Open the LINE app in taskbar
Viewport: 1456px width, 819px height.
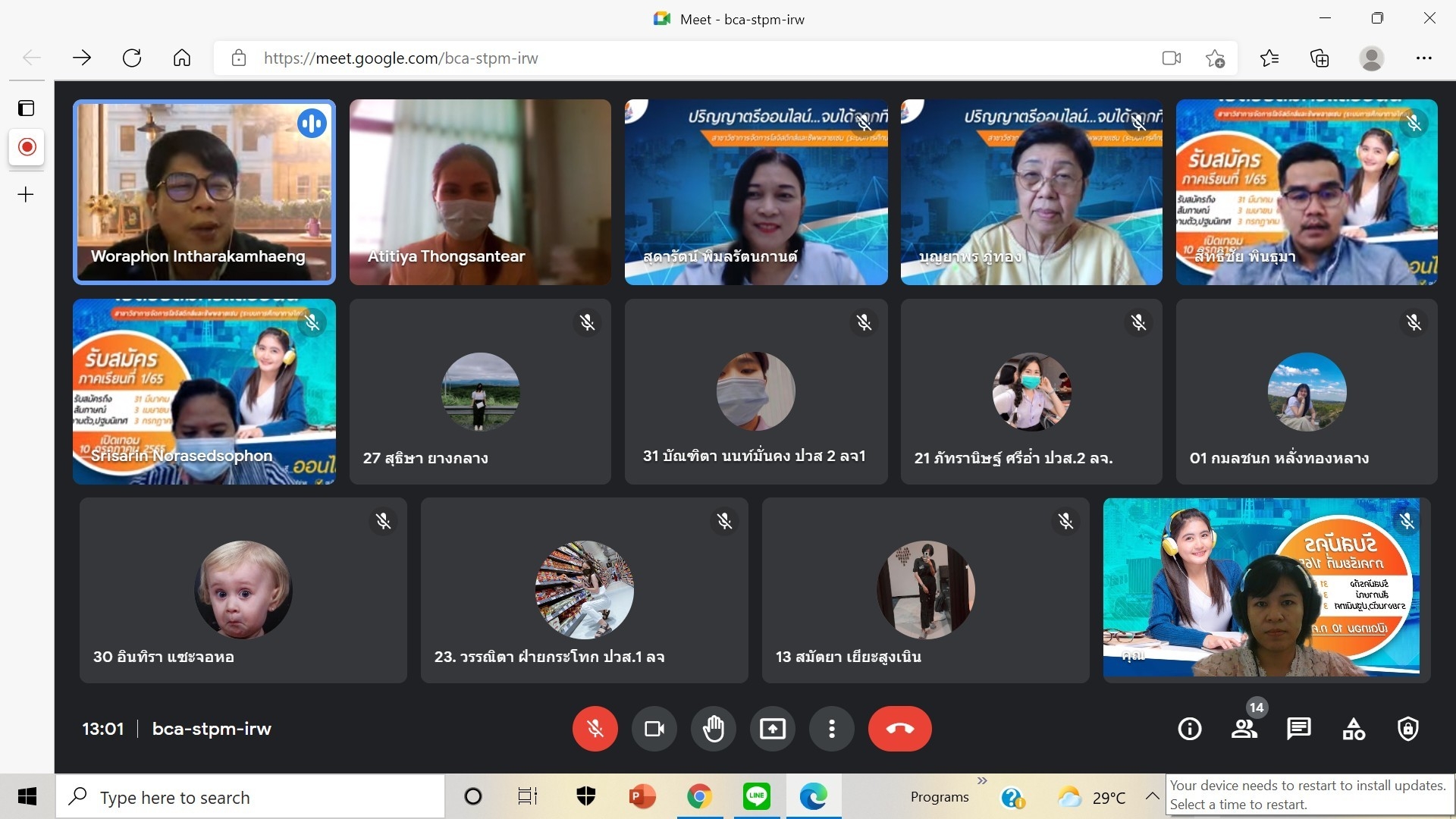pyautogui.click(x=756, y=796)
